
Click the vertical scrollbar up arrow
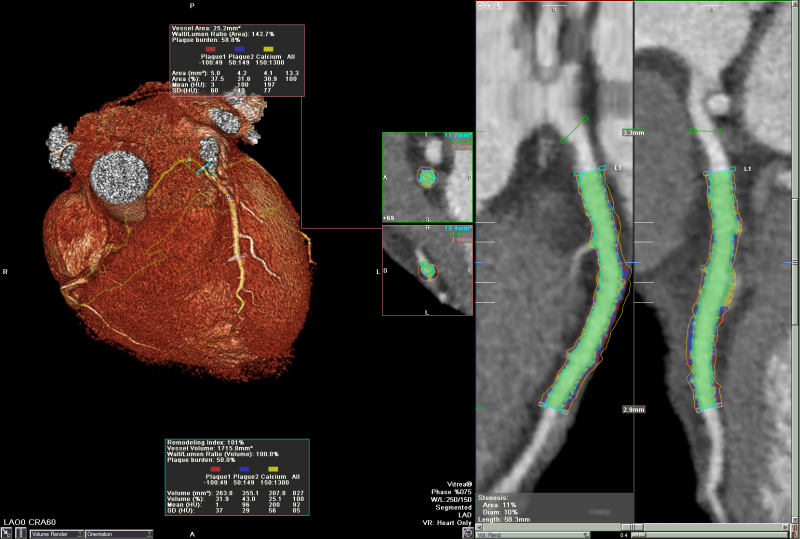tap(795, 6)
